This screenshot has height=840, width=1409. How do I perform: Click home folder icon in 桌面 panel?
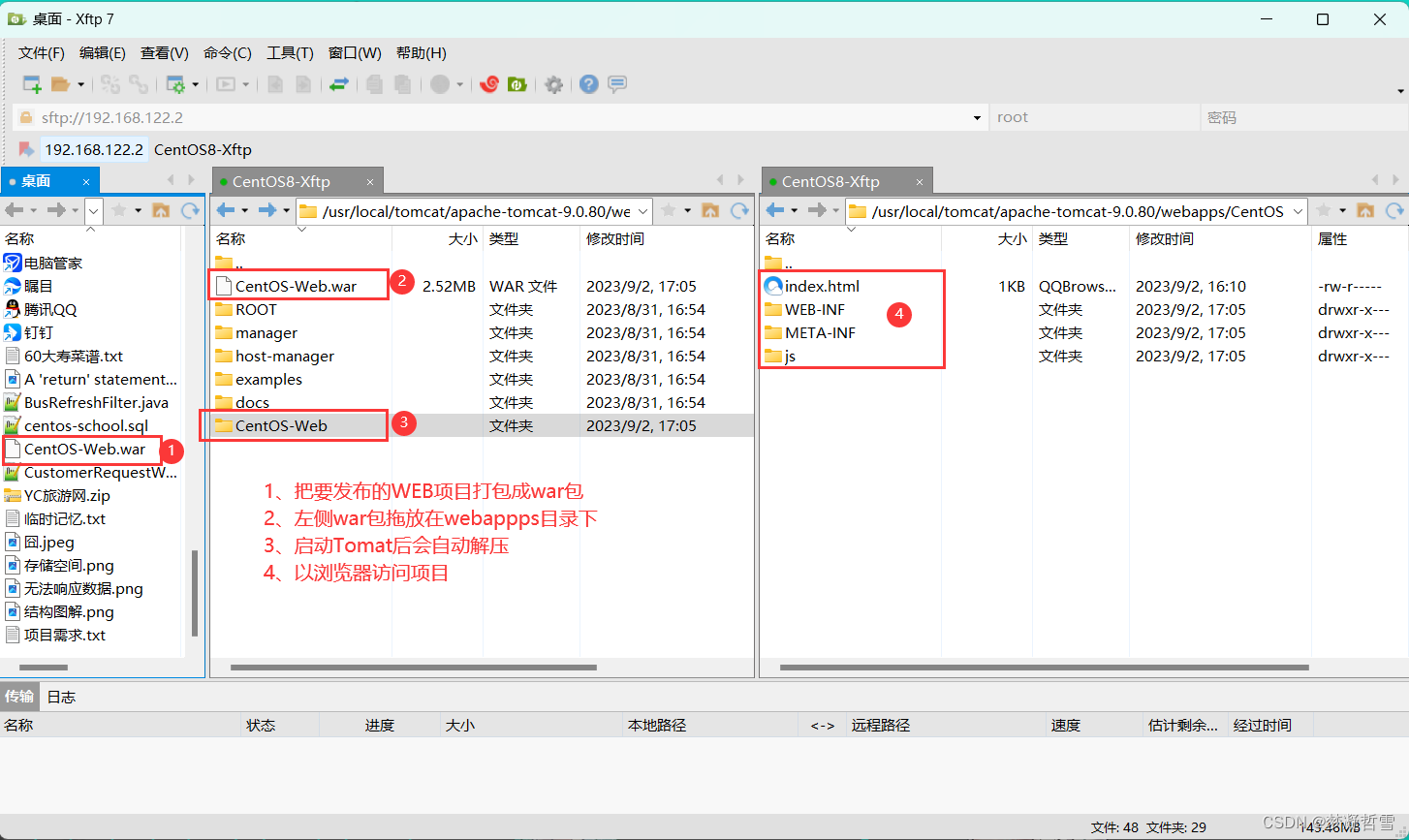161,210
